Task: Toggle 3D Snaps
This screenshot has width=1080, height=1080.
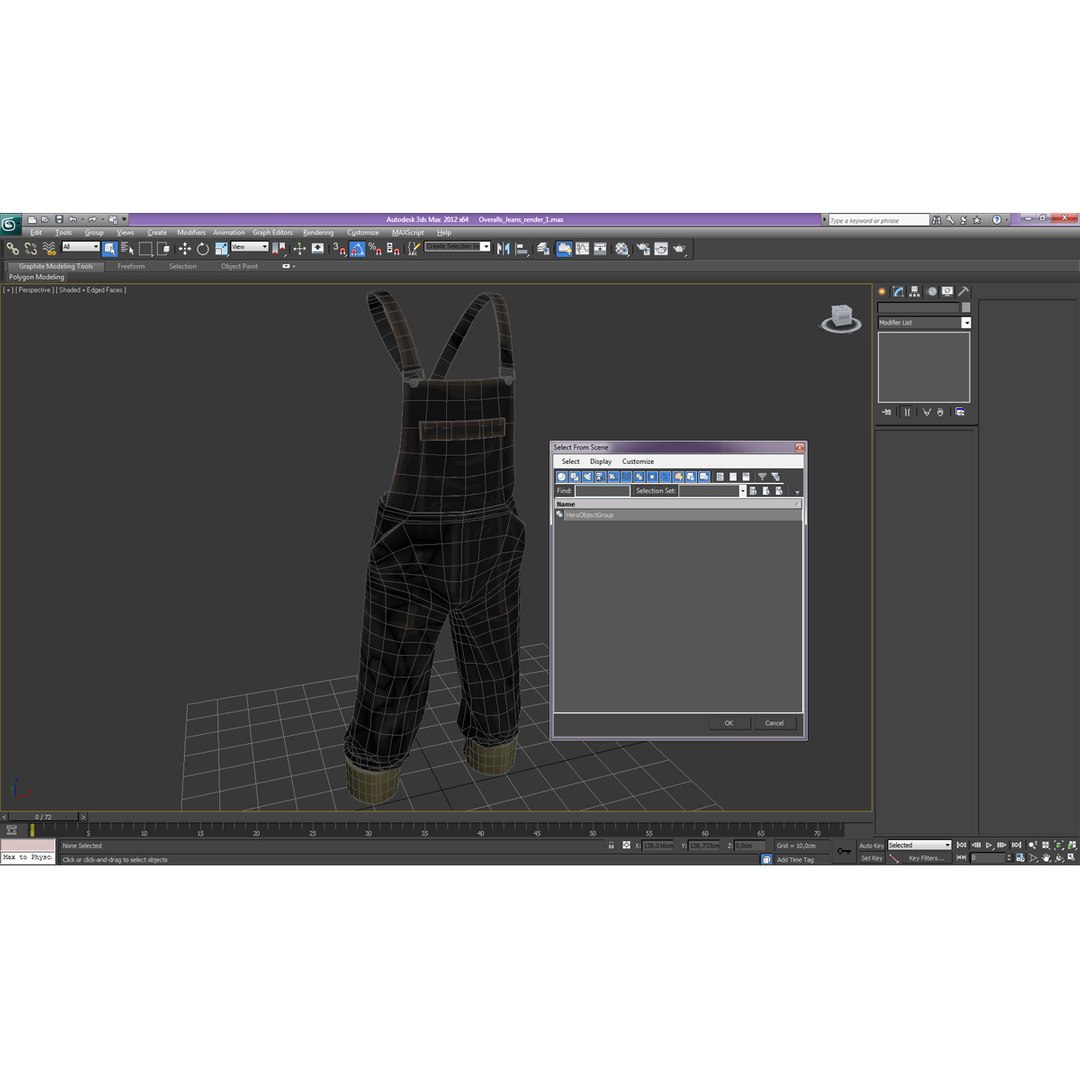Action: (340, 249)
